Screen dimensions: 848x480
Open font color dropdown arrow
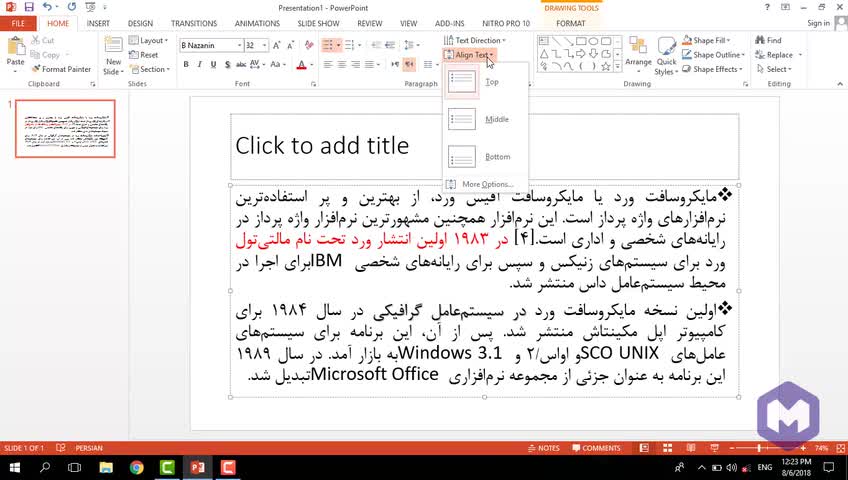click(x=312, y=65)
